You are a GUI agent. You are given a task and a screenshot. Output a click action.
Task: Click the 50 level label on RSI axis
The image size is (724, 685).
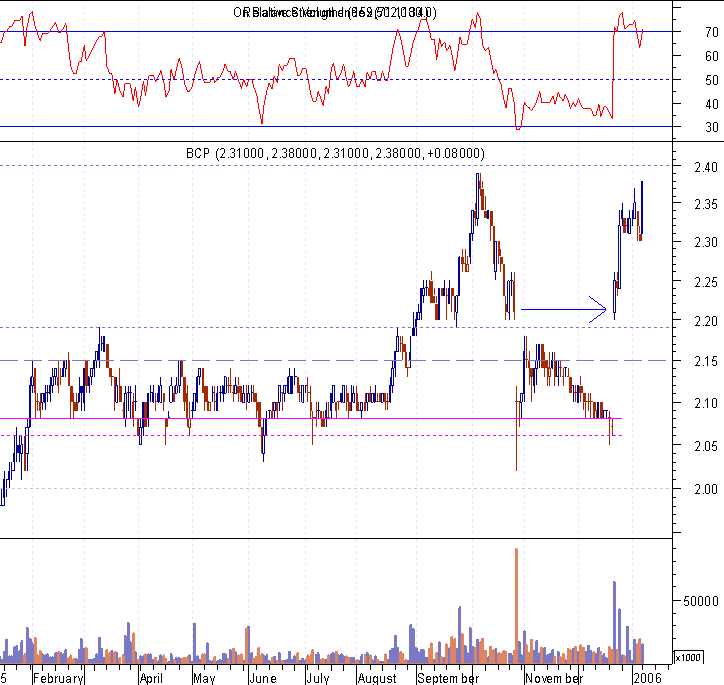pyautogui.click(x=712, y=80)
